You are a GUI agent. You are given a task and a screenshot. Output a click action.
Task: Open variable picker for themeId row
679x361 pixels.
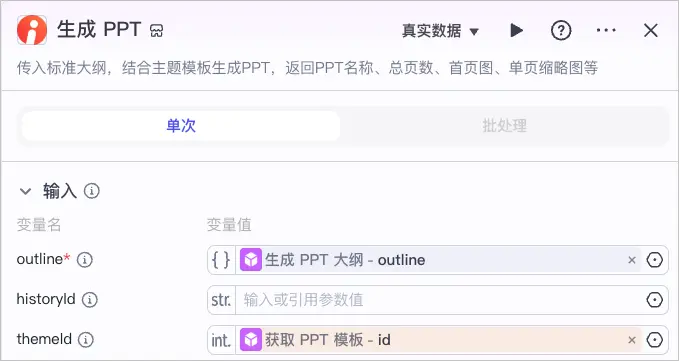(x=654, y=340)
